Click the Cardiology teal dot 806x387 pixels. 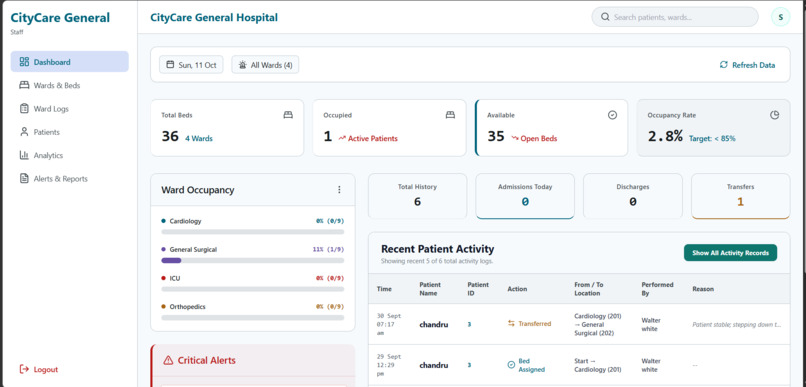pos(163,220)
